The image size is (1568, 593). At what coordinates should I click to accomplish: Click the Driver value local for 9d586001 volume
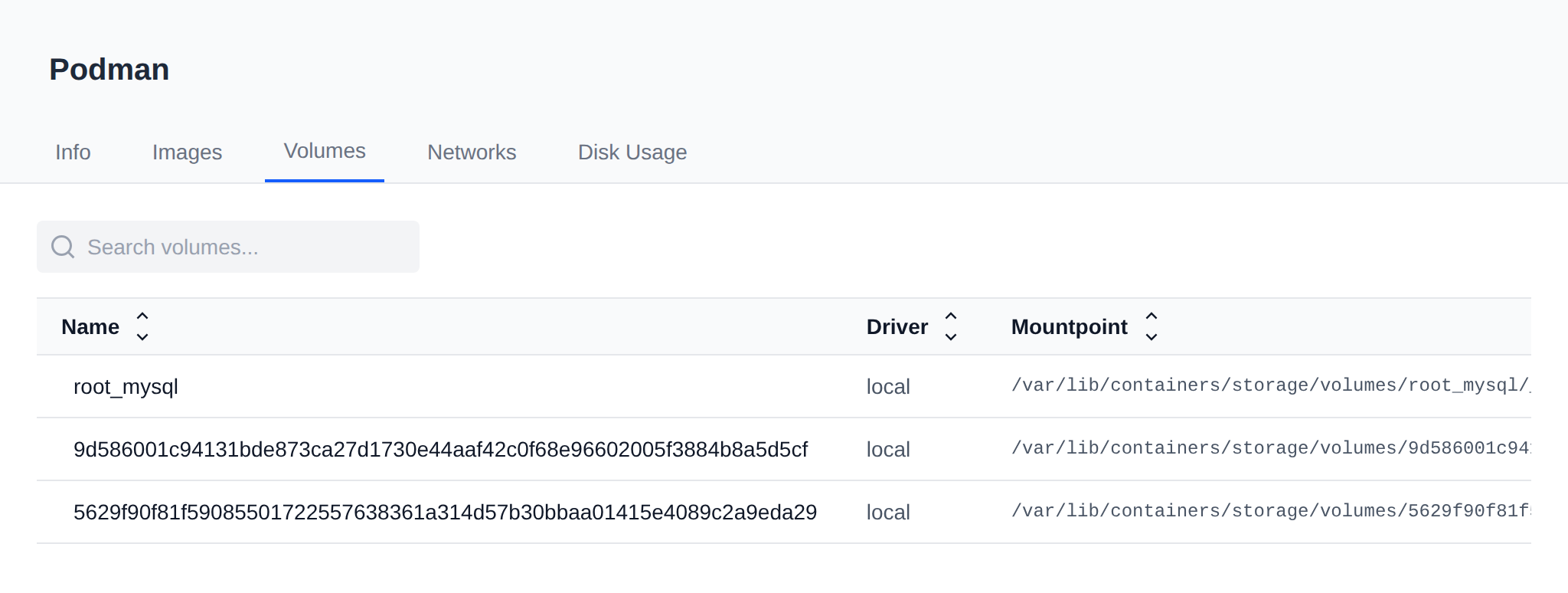(x=888, y=450)
